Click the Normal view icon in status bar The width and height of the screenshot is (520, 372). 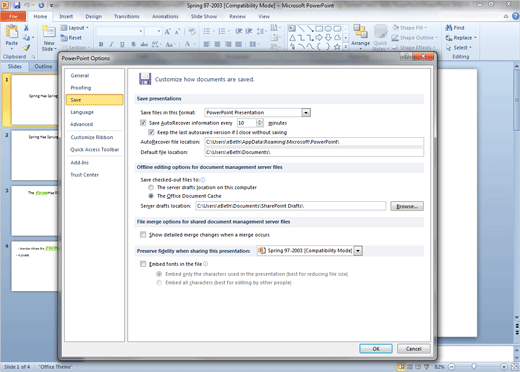(x=402, y=367)
